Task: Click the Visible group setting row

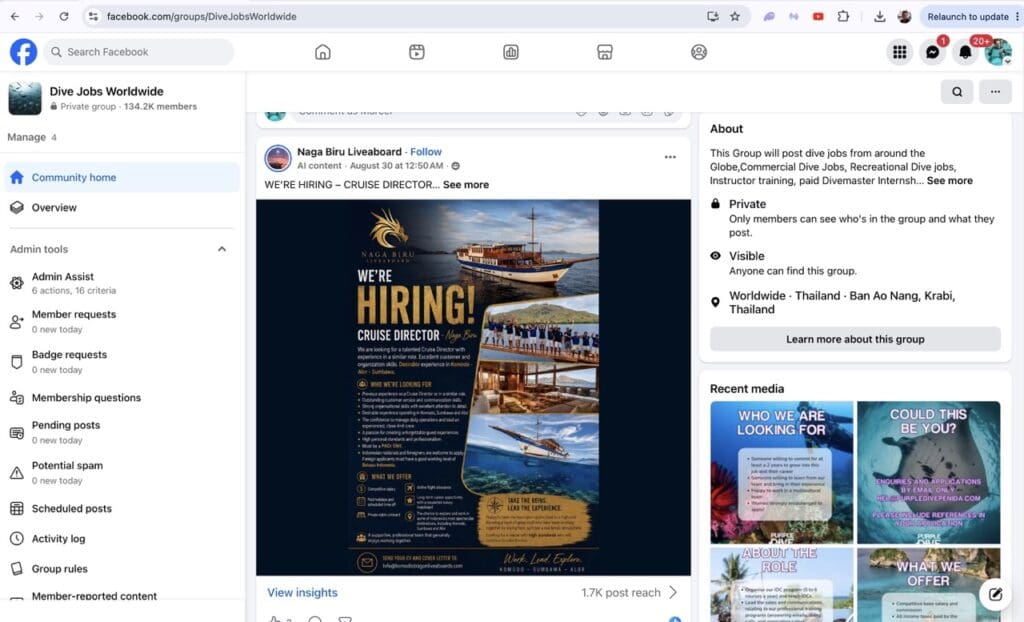Action: click(x=855, y=263)
